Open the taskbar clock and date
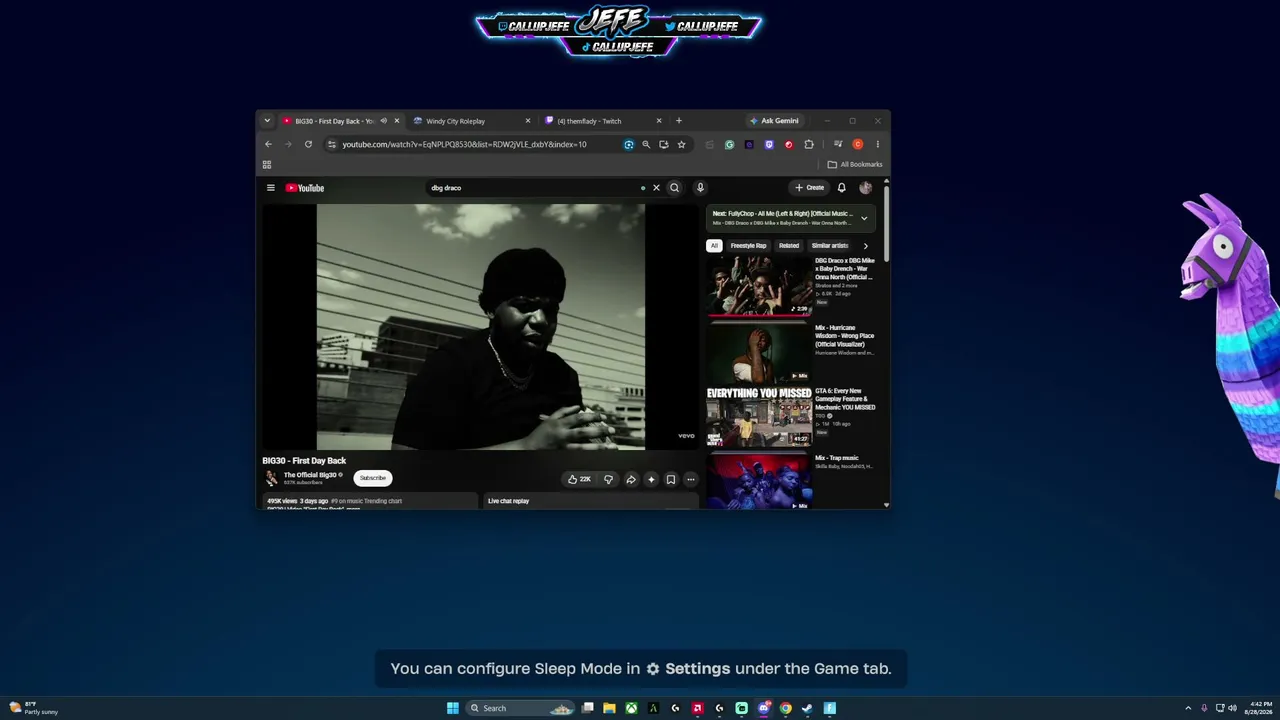This screenshot has height=720, width=1280. (x=1261, y=708)
